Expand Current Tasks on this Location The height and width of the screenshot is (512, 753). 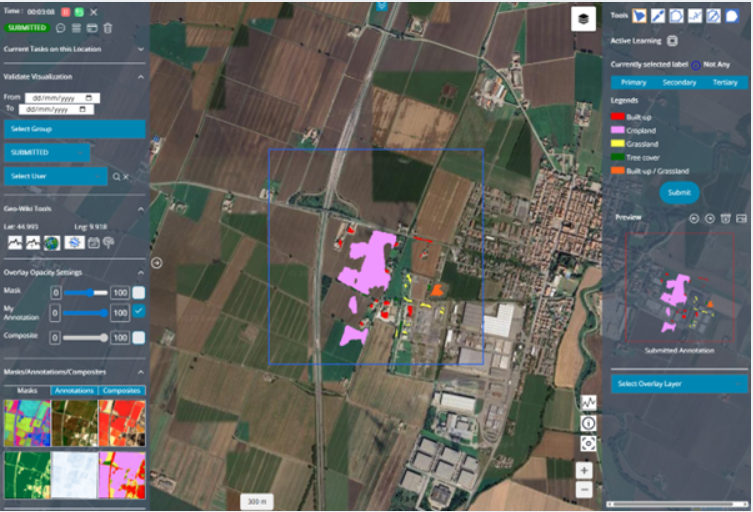tap(139, 48)
